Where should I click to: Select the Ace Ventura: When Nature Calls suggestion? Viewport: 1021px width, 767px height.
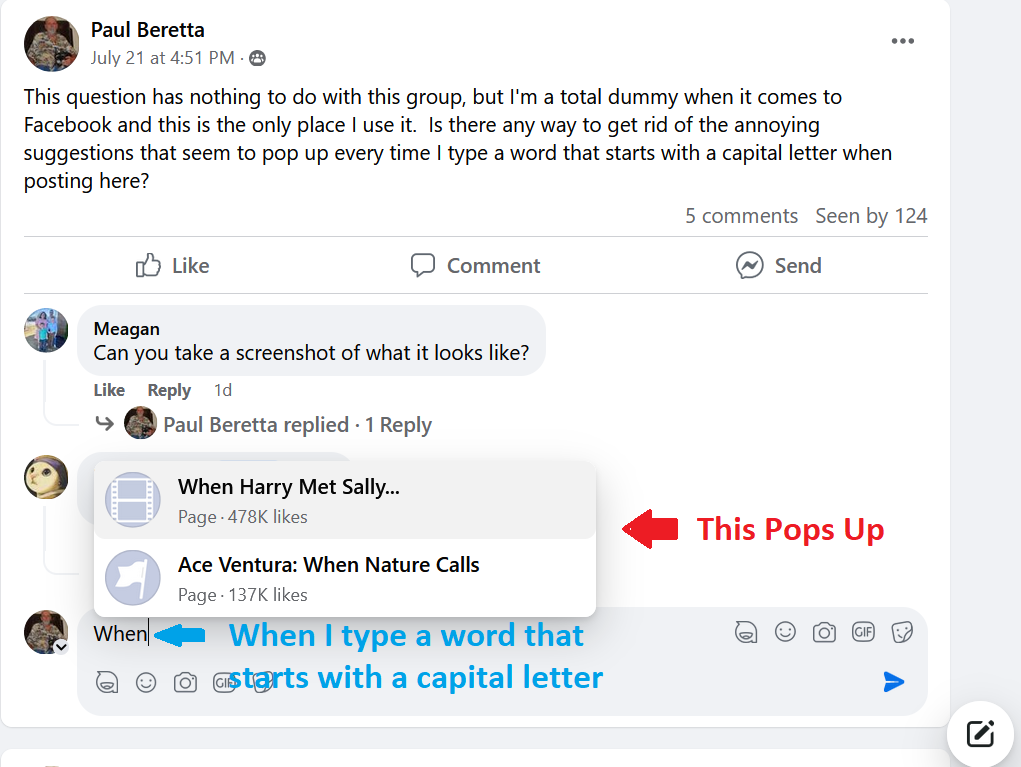coord(345,578)
